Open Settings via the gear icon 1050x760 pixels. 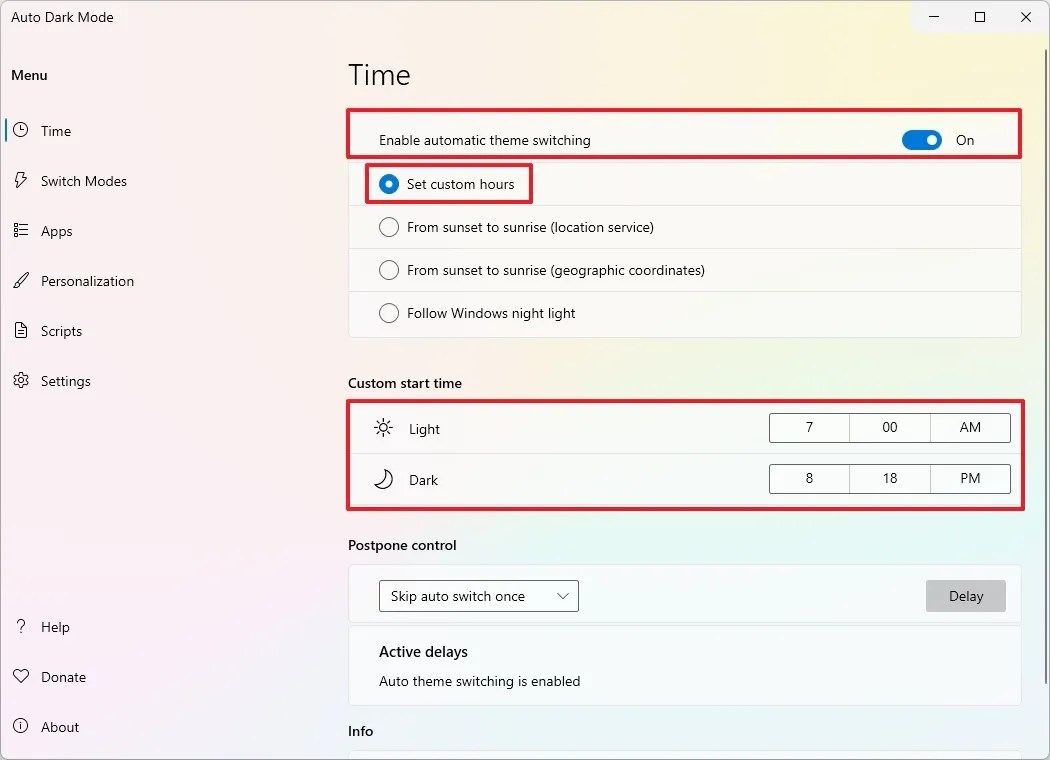point(20,381)
